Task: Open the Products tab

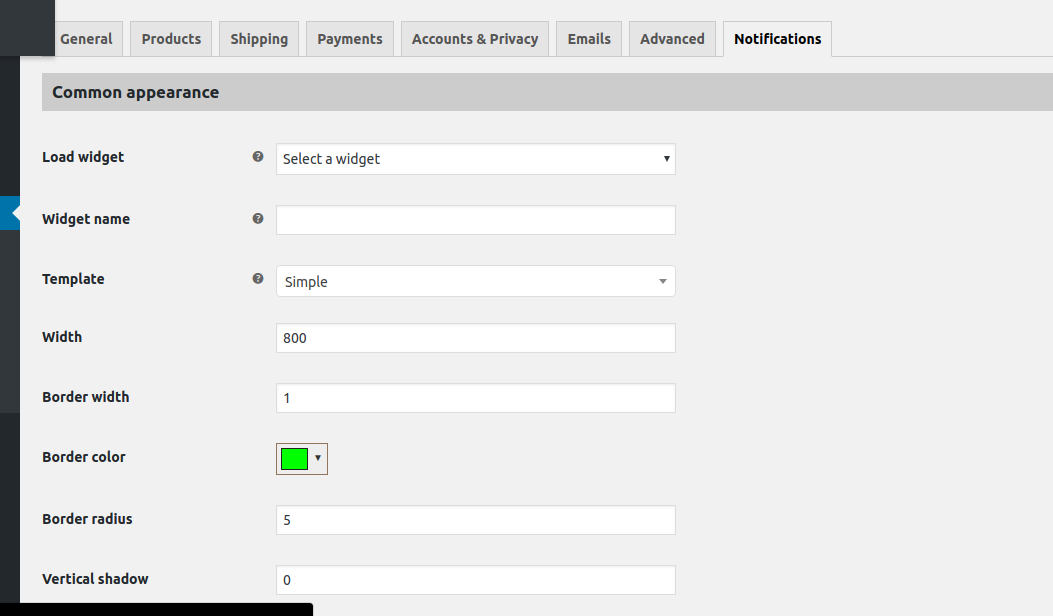Action: [x=171, y=39]
